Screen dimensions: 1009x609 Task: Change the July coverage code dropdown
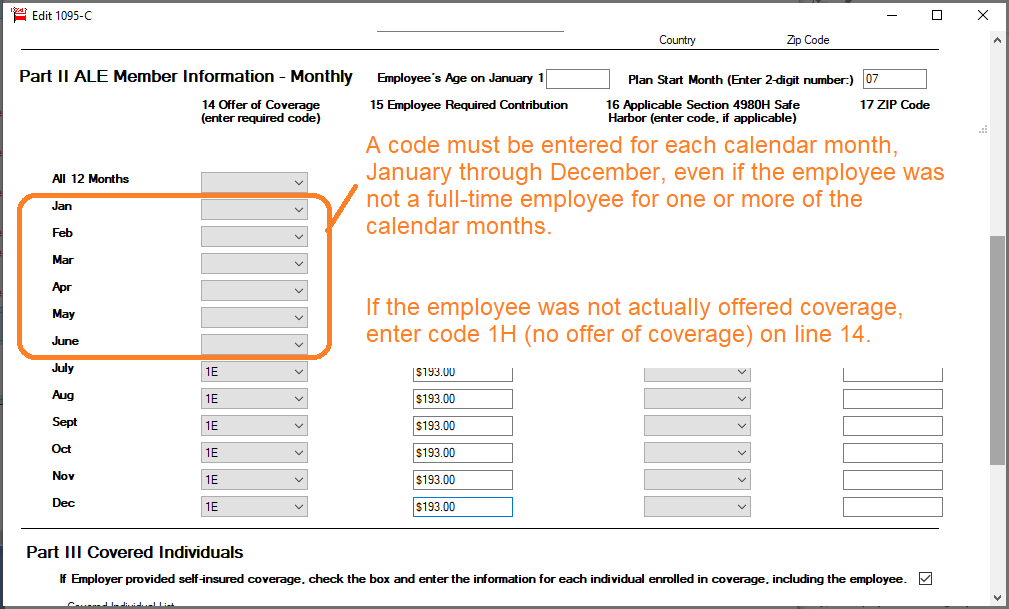(x=254, y=372)
